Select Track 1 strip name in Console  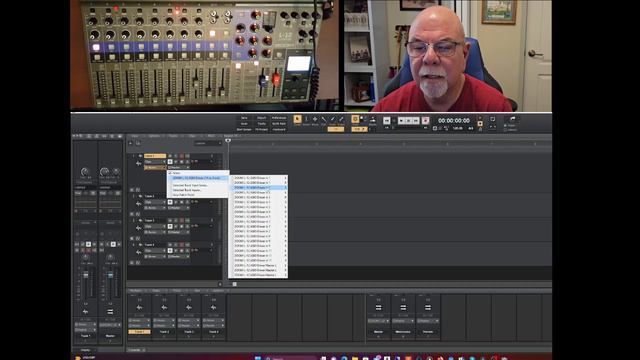(x=139, y=332)
